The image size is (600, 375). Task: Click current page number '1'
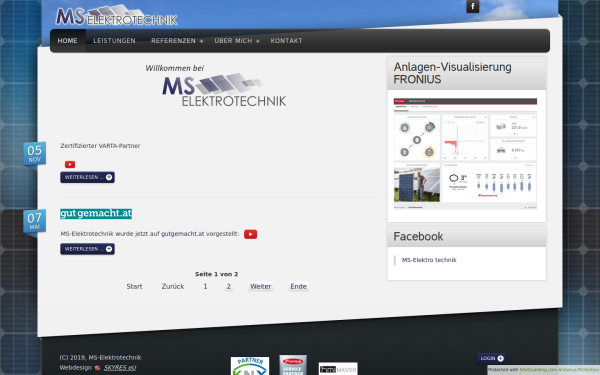pos(205,286)
